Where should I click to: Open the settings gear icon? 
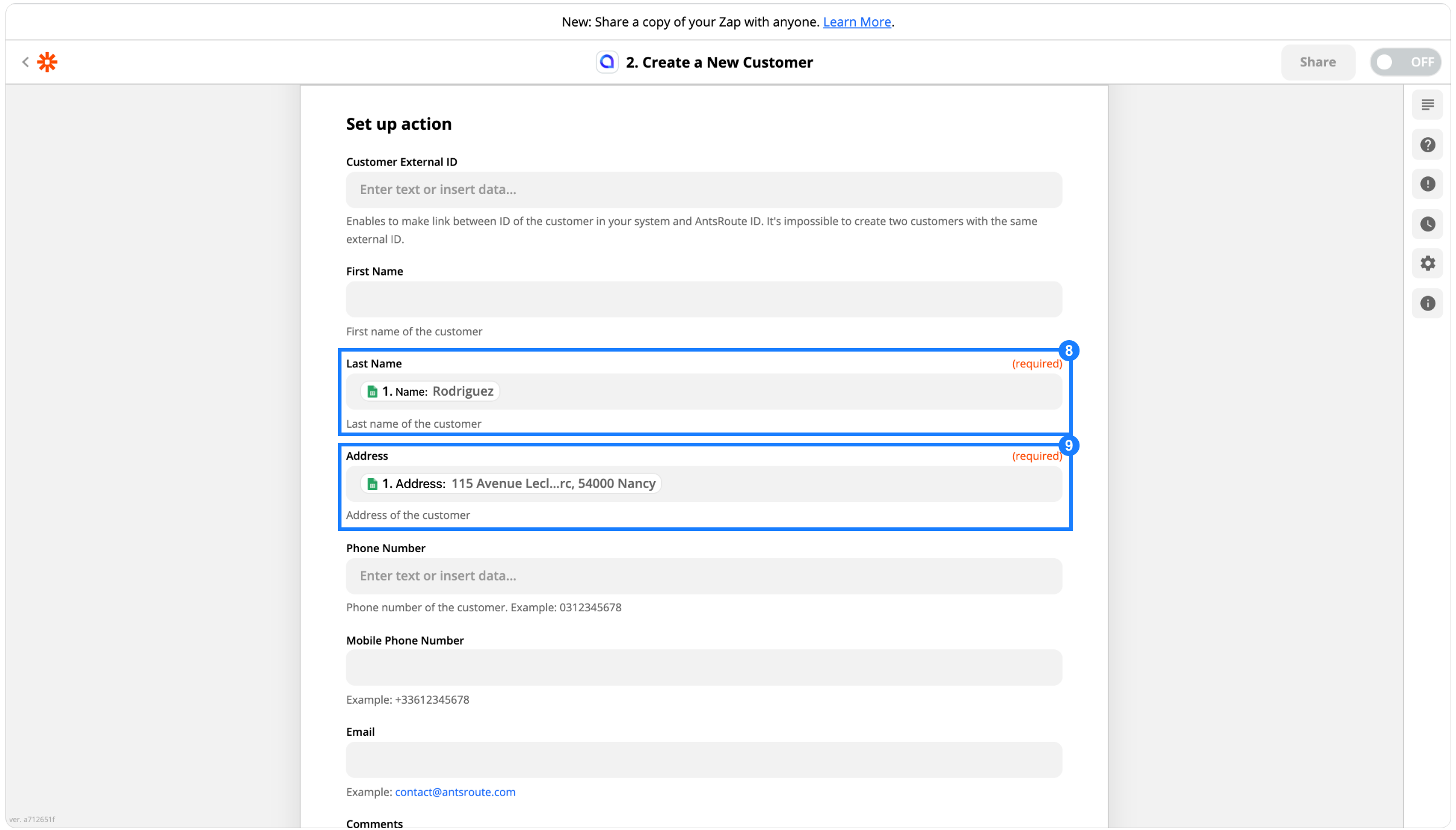click(1428, 263)
